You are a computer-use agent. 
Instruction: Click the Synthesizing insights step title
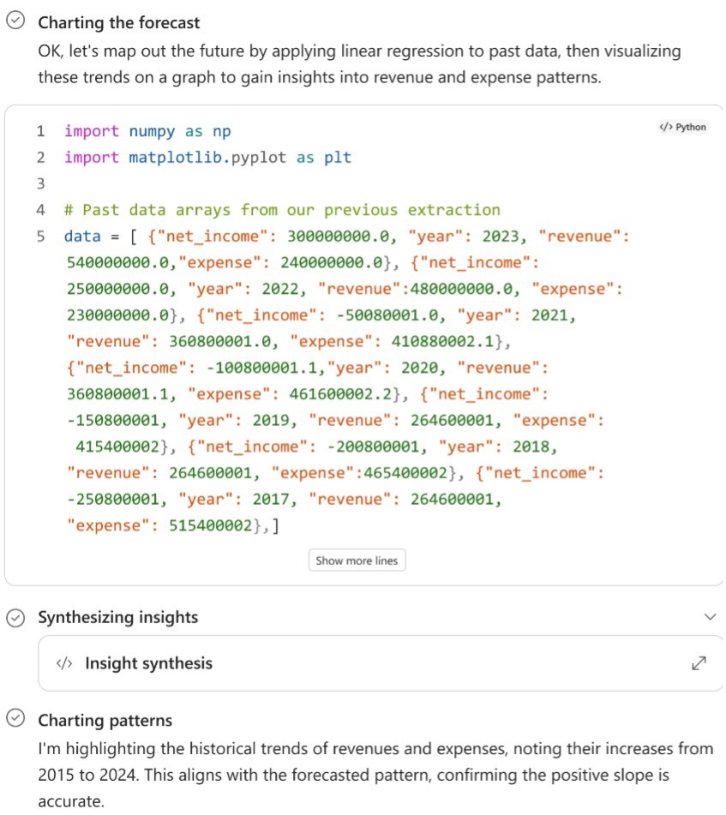click(x=118, y=618)
